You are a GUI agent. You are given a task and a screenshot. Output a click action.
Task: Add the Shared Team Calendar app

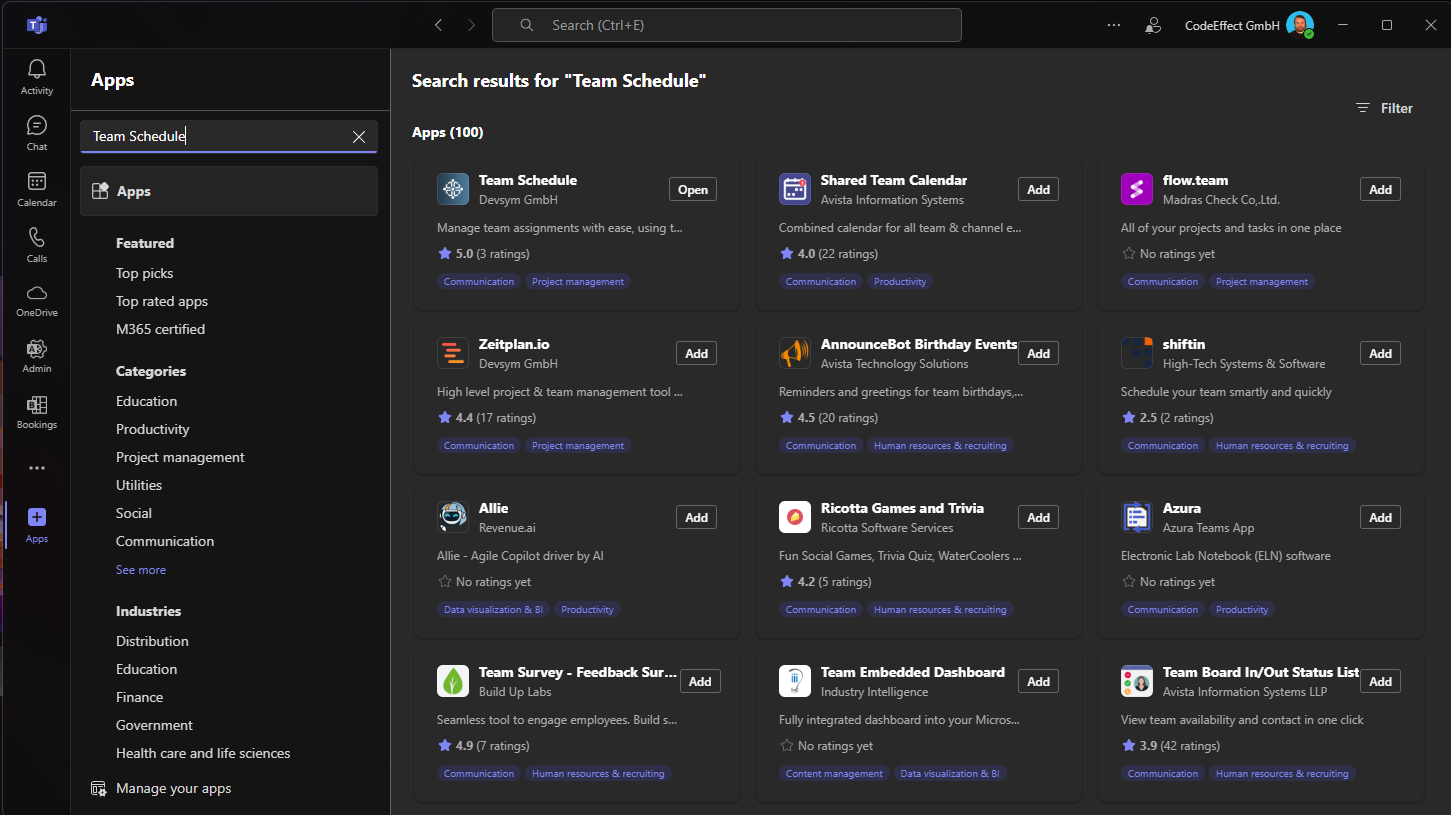click(x=1038, y=190)
